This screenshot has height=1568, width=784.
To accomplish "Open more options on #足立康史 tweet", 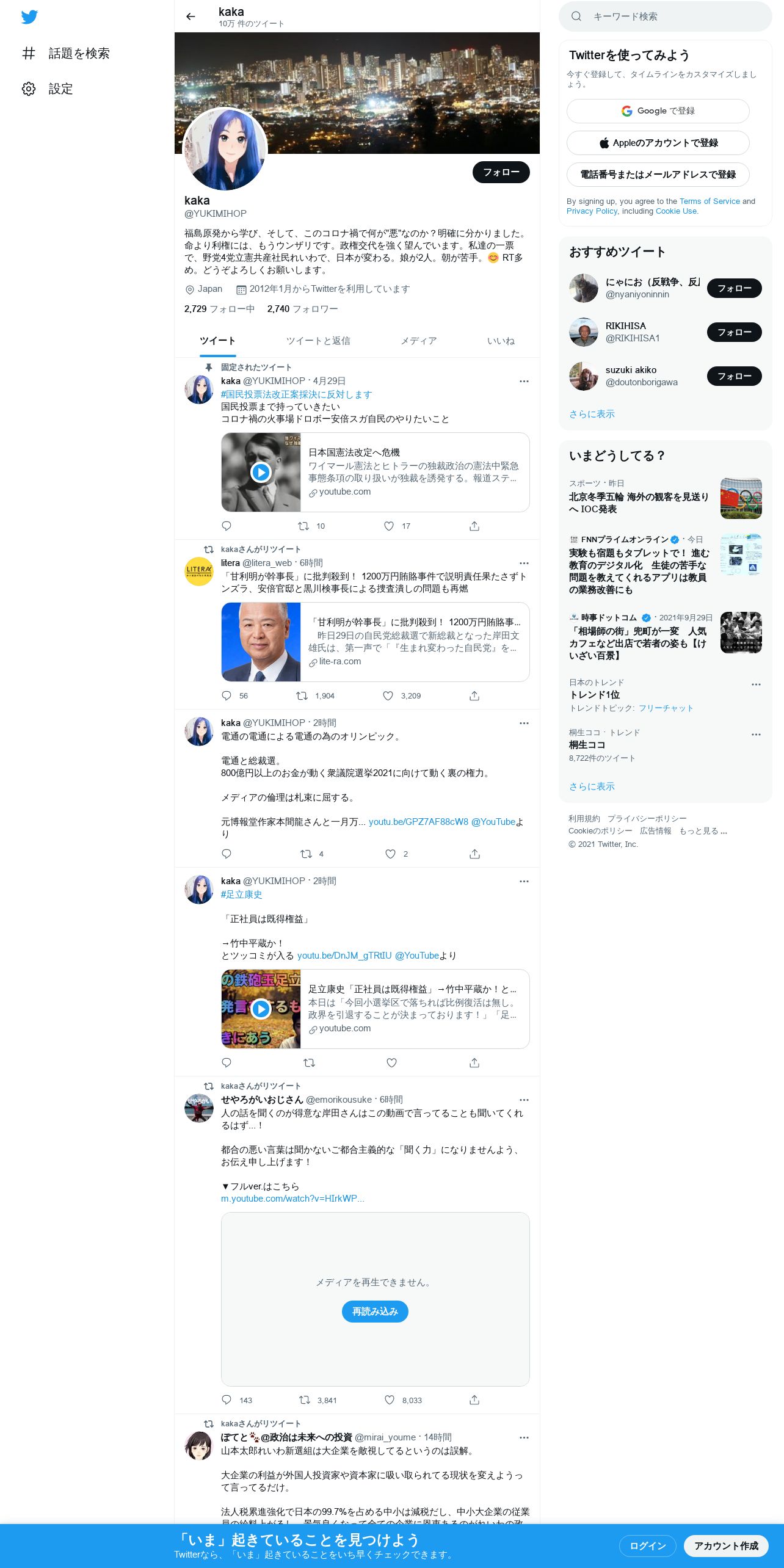I will 524,881.
